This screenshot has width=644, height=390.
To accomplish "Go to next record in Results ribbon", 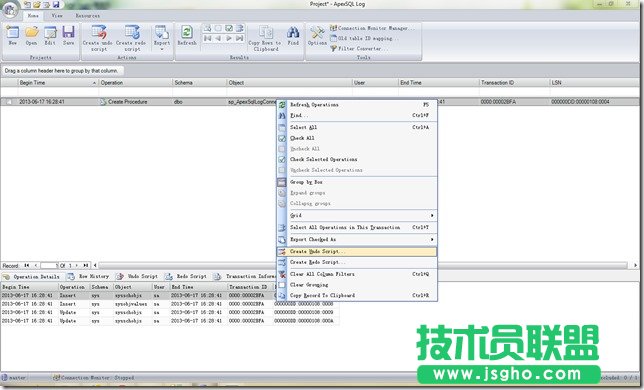I will pyautogui.click(x=229, y=38).
